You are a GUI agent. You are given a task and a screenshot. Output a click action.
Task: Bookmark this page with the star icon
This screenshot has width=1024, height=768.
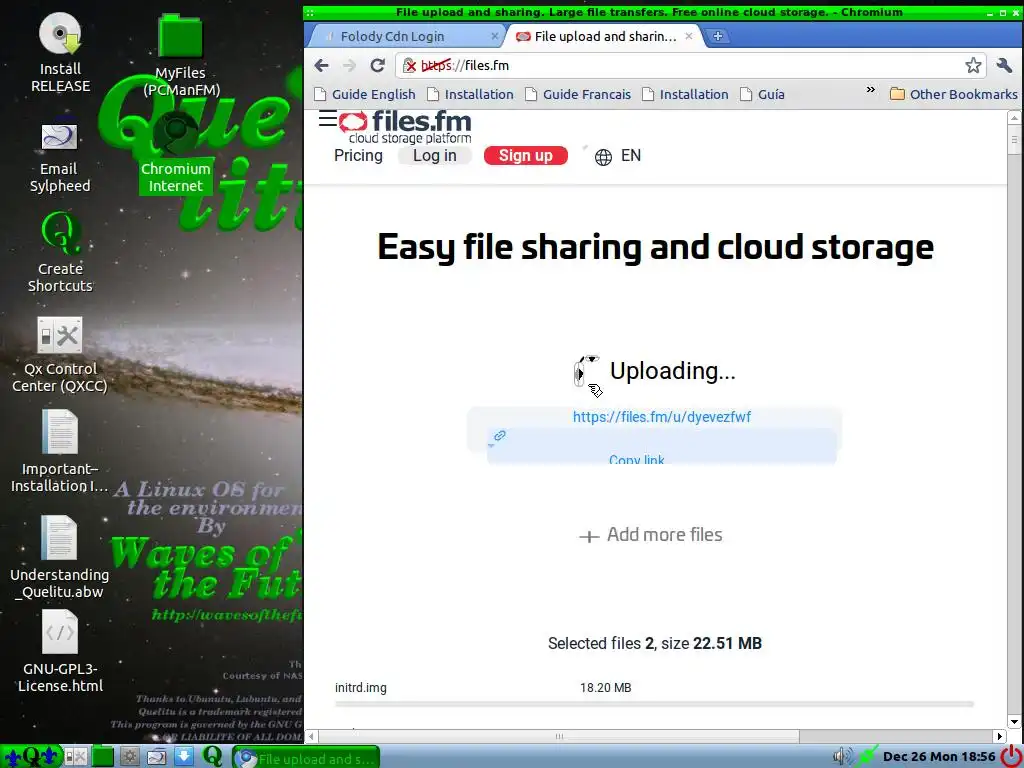(x=973, y=65)
